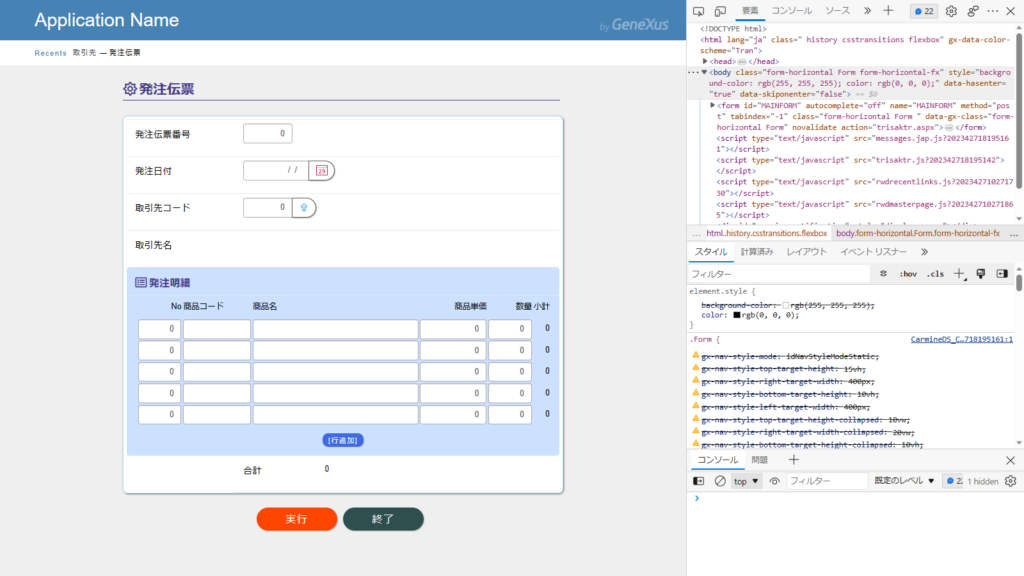Click the lookup arrow beside 取引先コード
Screen dimensions: 1024x576
click(x=304, y=208)
